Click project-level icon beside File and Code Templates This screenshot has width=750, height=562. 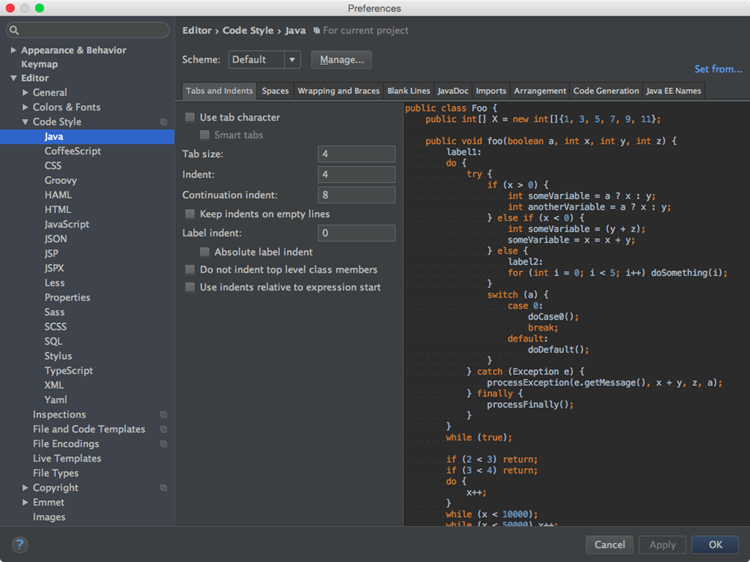coord(164,429)
